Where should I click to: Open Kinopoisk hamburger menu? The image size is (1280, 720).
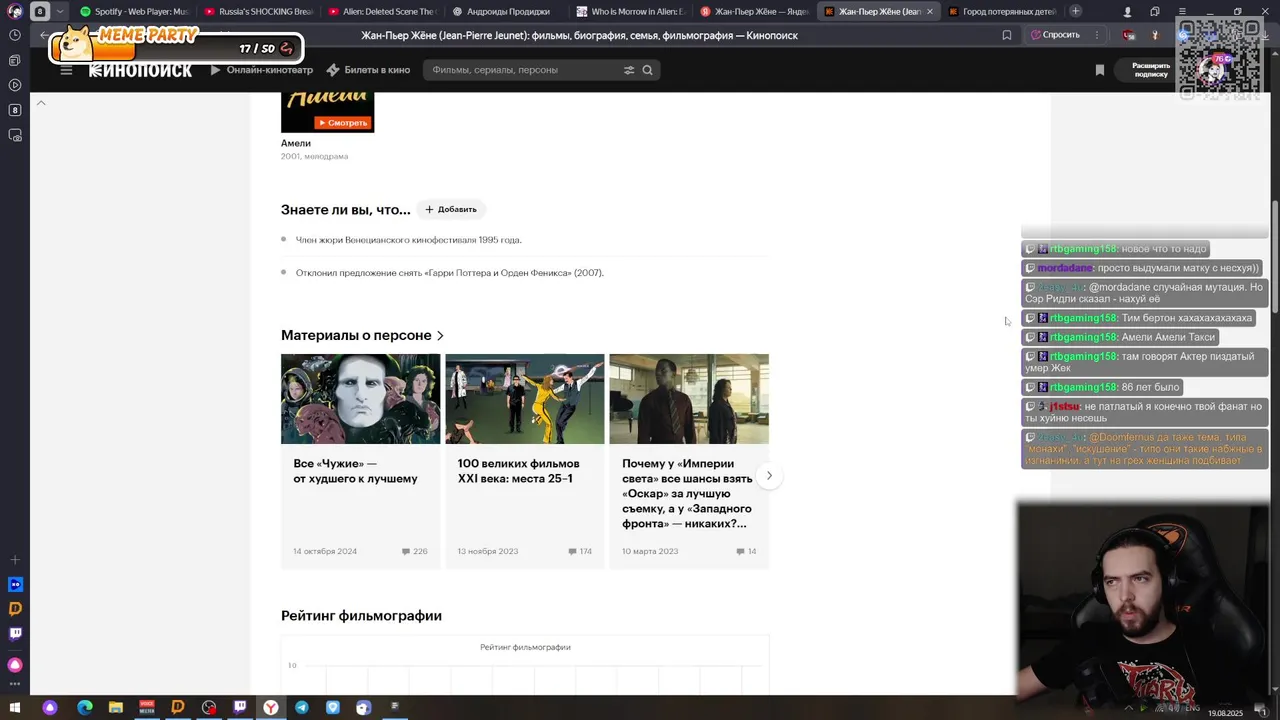(x=66, y=70)
